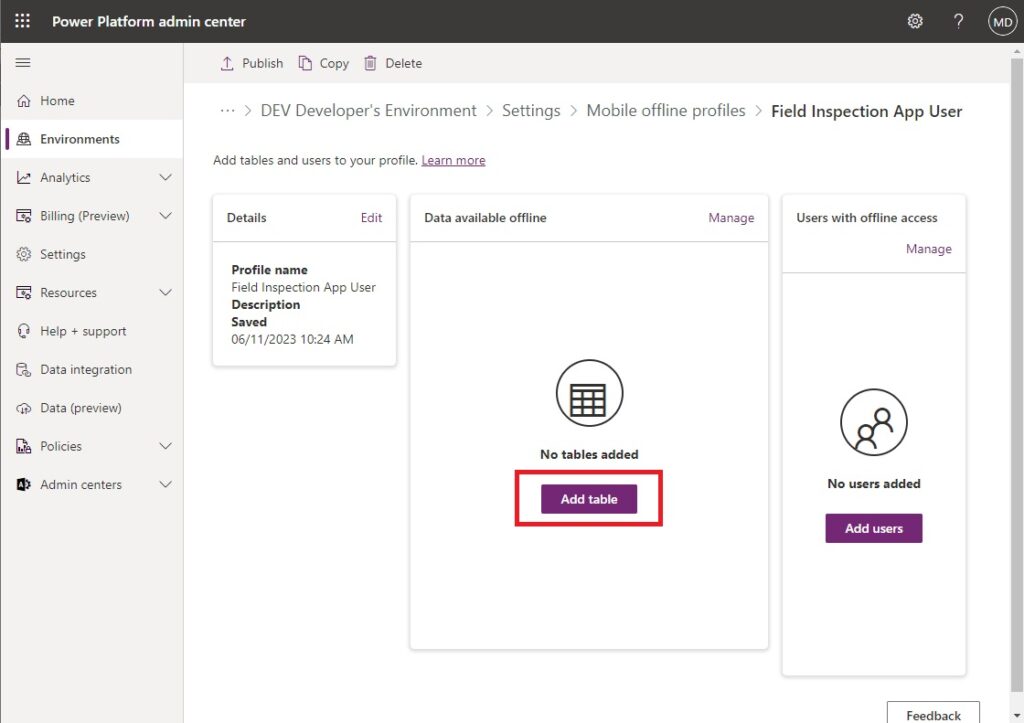The image size is (1024, 723).
Task: Open the MD account avatar
Action: [x=1001, y=20]
